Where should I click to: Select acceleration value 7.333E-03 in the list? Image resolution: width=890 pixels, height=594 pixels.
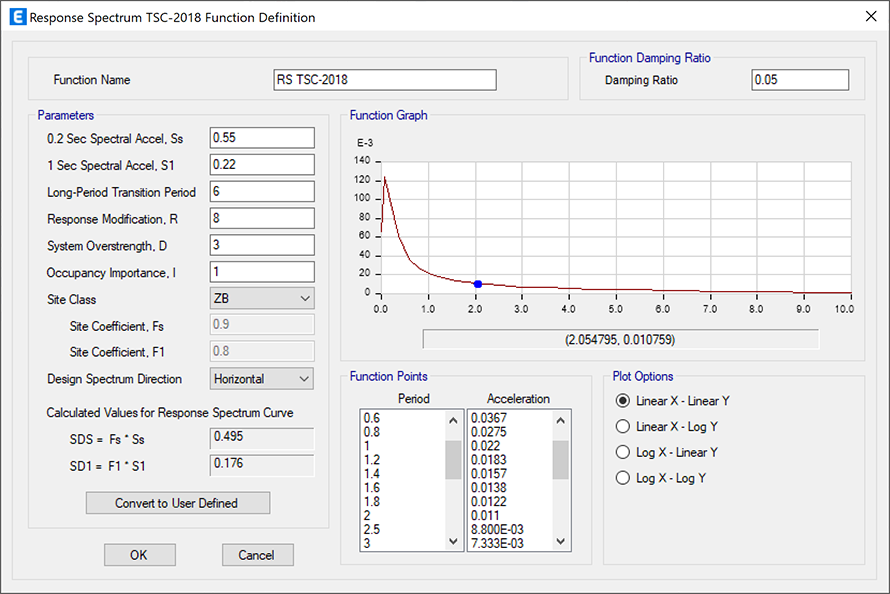point(497,543)
